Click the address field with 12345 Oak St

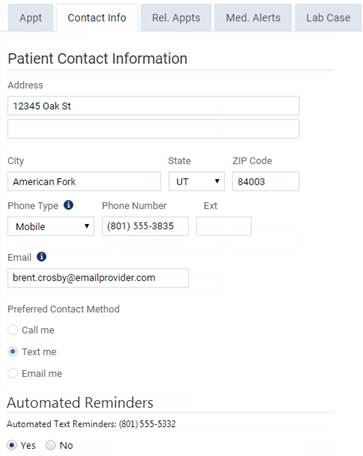153,106
